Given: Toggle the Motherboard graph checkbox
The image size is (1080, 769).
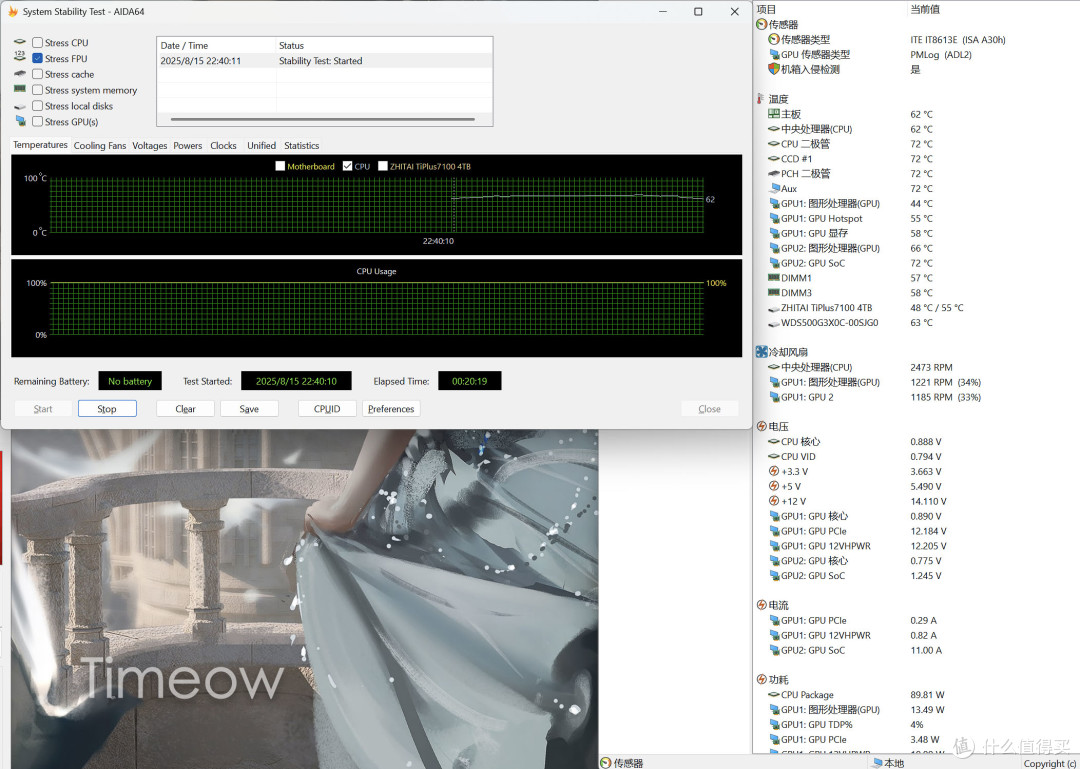Looking at the screenshot, I should (x=280, y=166).
